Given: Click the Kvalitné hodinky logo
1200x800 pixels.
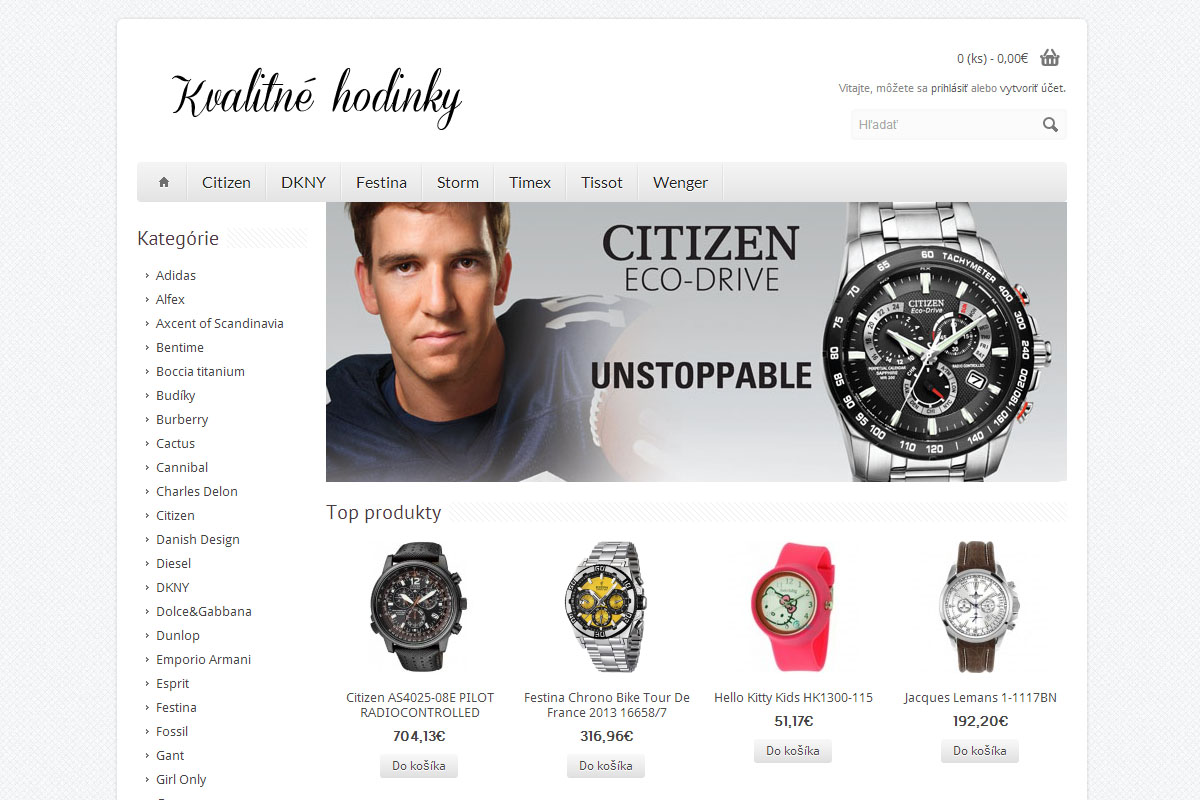Looking at the screenshot, I should [317, 98].
